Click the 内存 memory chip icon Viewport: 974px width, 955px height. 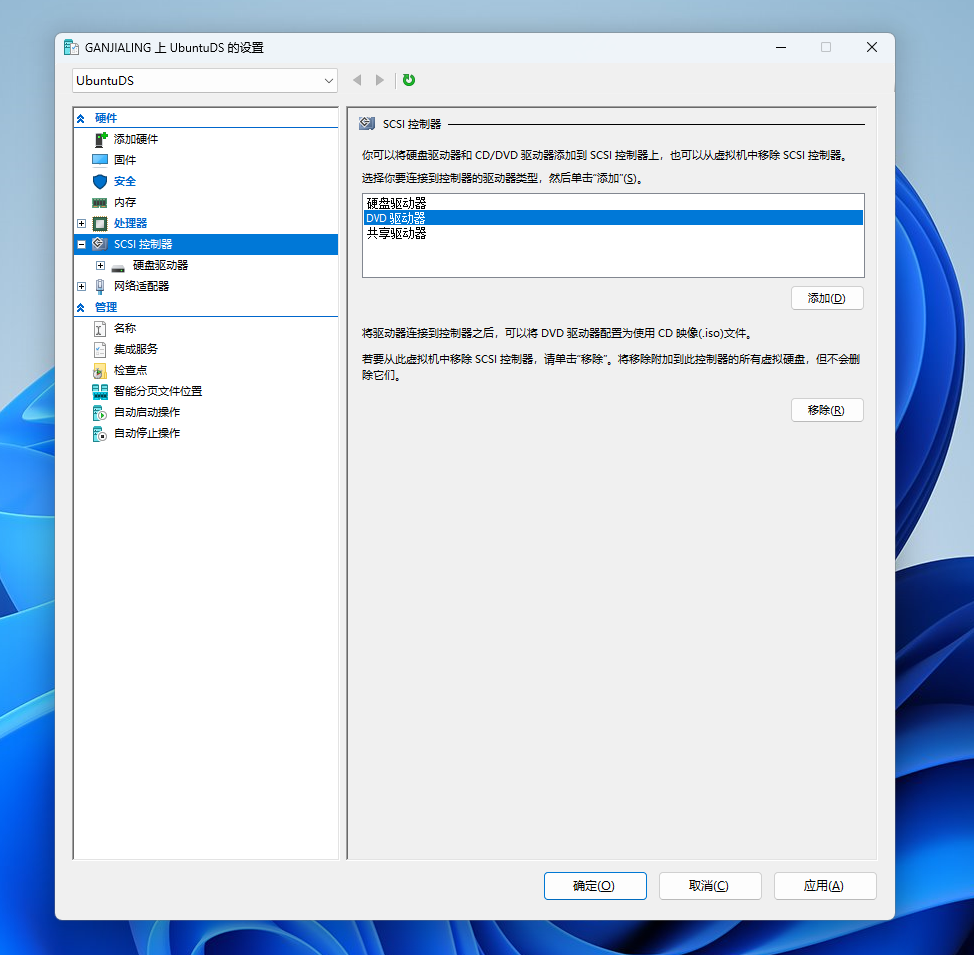(100, 203)
